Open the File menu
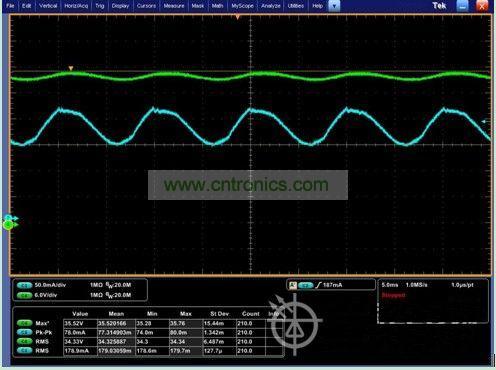The height and width of the screenshot is (370, 496). tap(10, 6)
